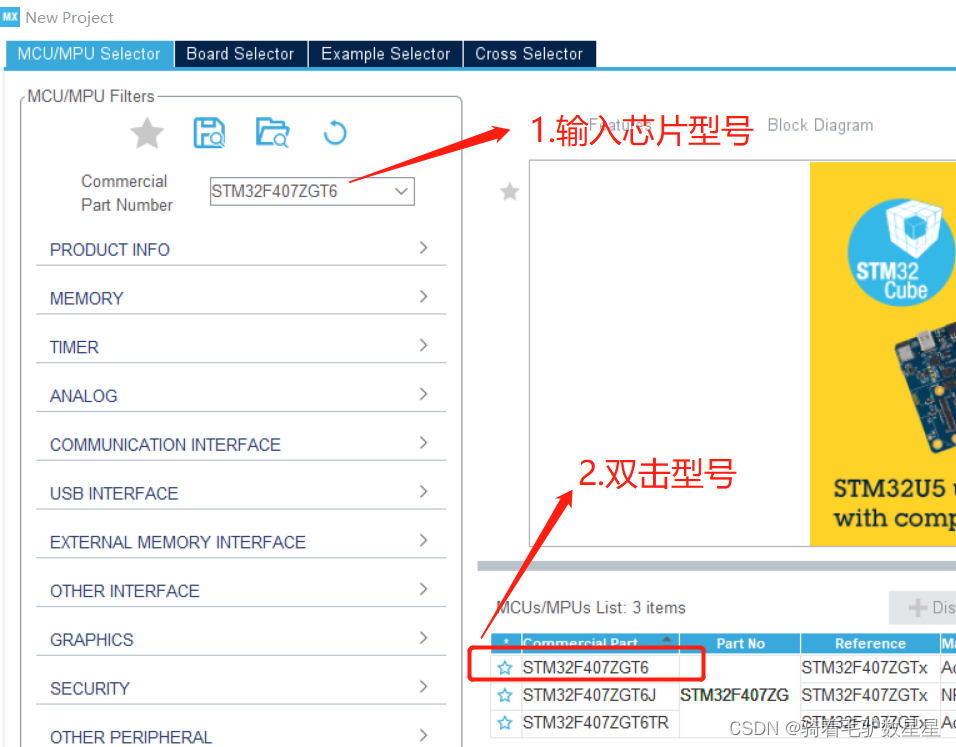The height and width of the screenshot is (747, 956).
Task: Favorite the STM32F407ZGT6TR row star
Action: tap(505, 723)
